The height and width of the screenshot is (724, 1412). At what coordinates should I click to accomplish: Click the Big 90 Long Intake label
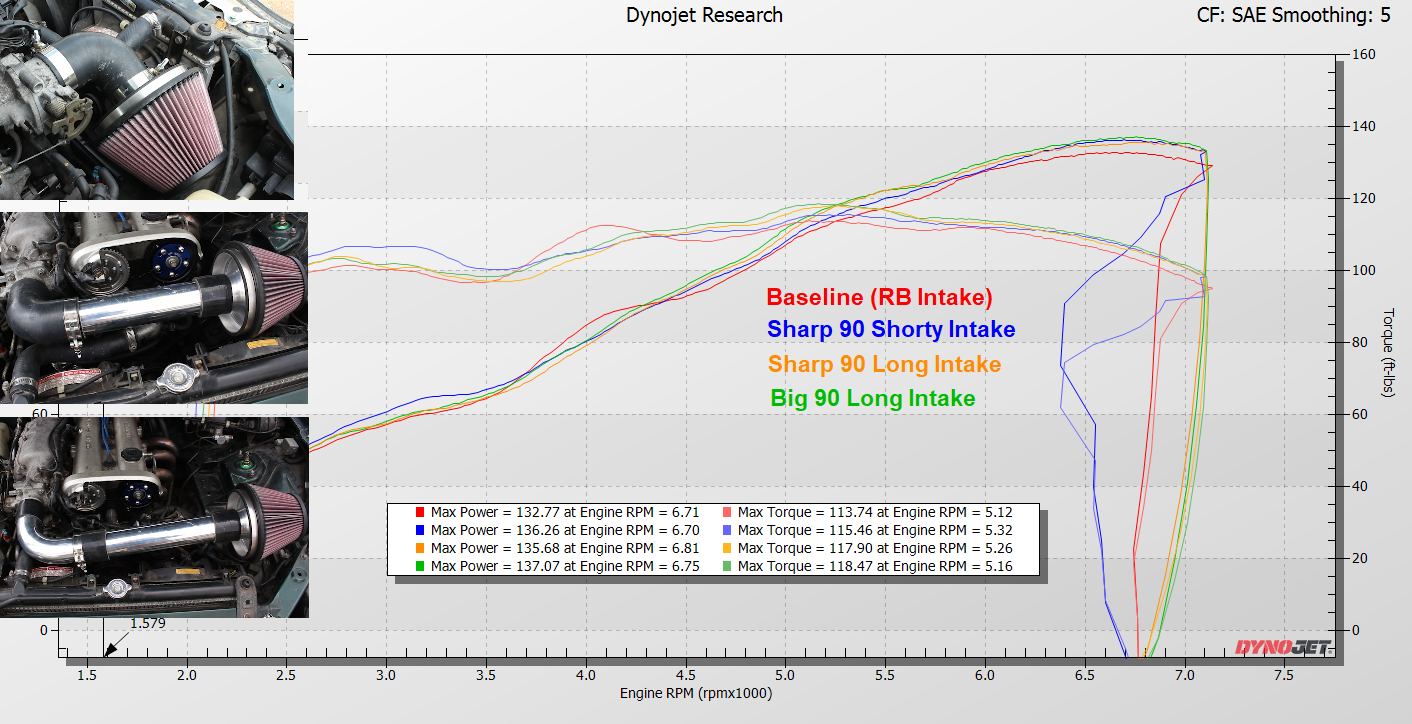[872, 398]
